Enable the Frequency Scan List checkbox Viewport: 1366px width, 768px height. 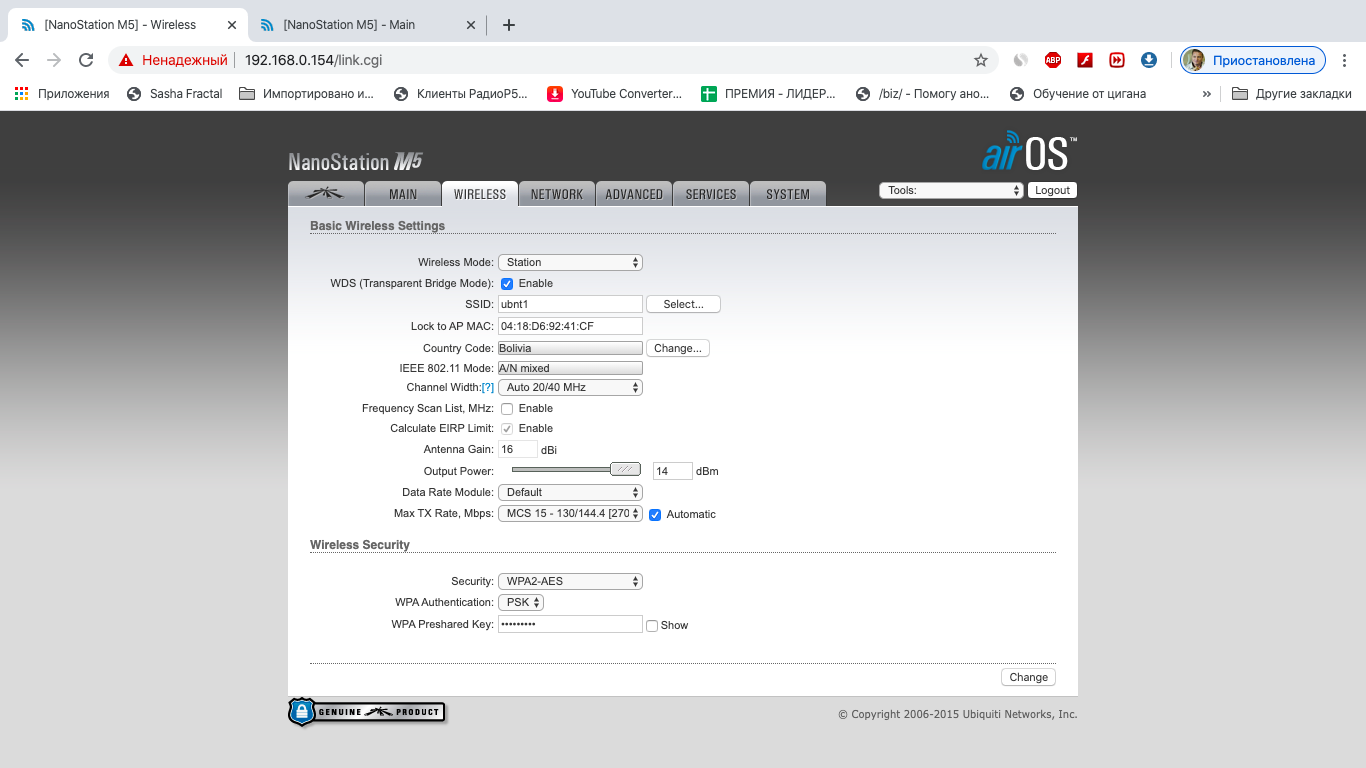pyautogui.click(x=507, y=409)
